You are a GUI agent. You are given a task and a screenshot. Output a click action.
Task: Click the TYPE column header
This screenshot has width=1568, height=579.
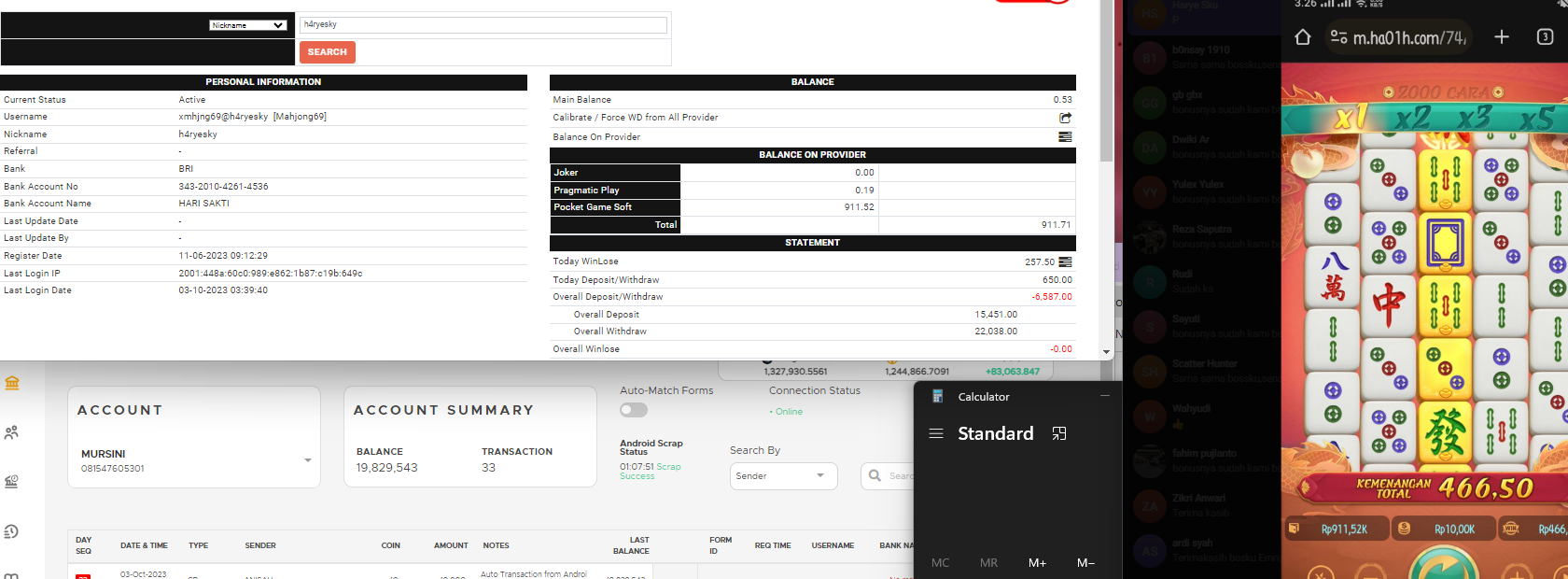(x=199, y=545)
